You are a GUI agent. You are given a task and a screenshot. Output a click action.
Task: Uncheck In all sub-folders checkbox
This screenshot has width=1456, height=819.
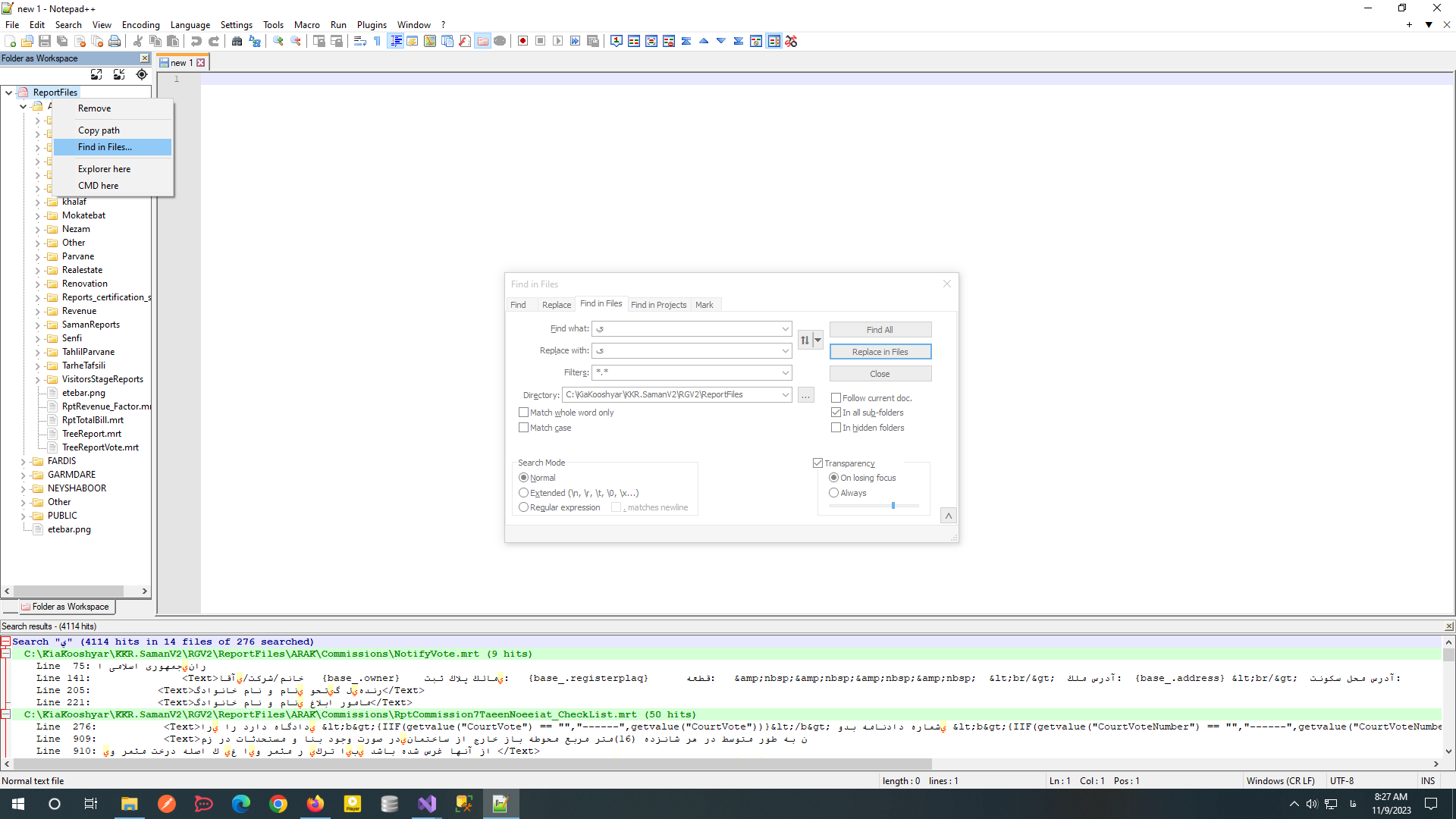point(836,413)
